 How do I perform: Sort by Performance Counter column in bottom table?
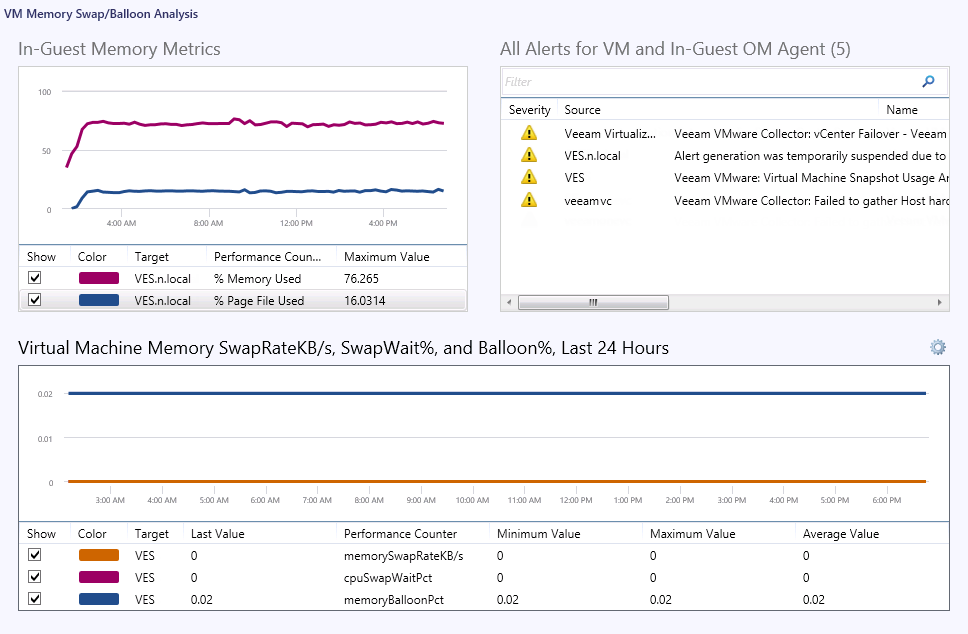pyautogui.click(x=399, y=534)
